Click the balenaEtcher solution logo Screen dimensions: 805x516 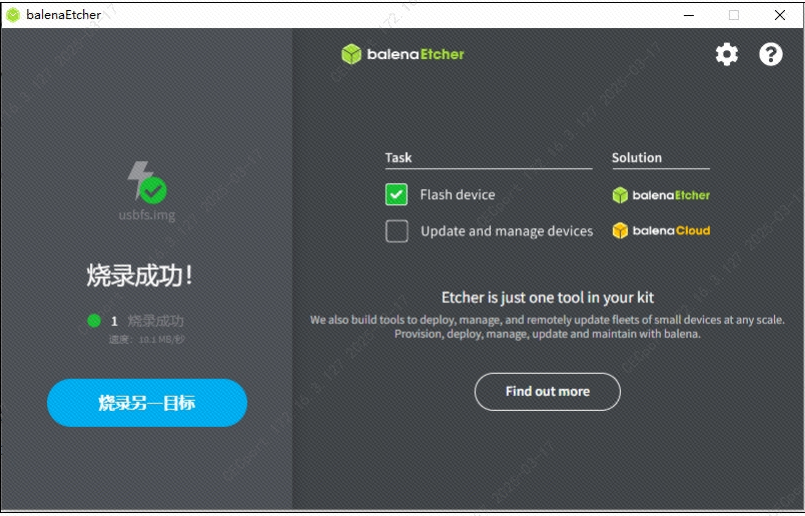[661, 195]
